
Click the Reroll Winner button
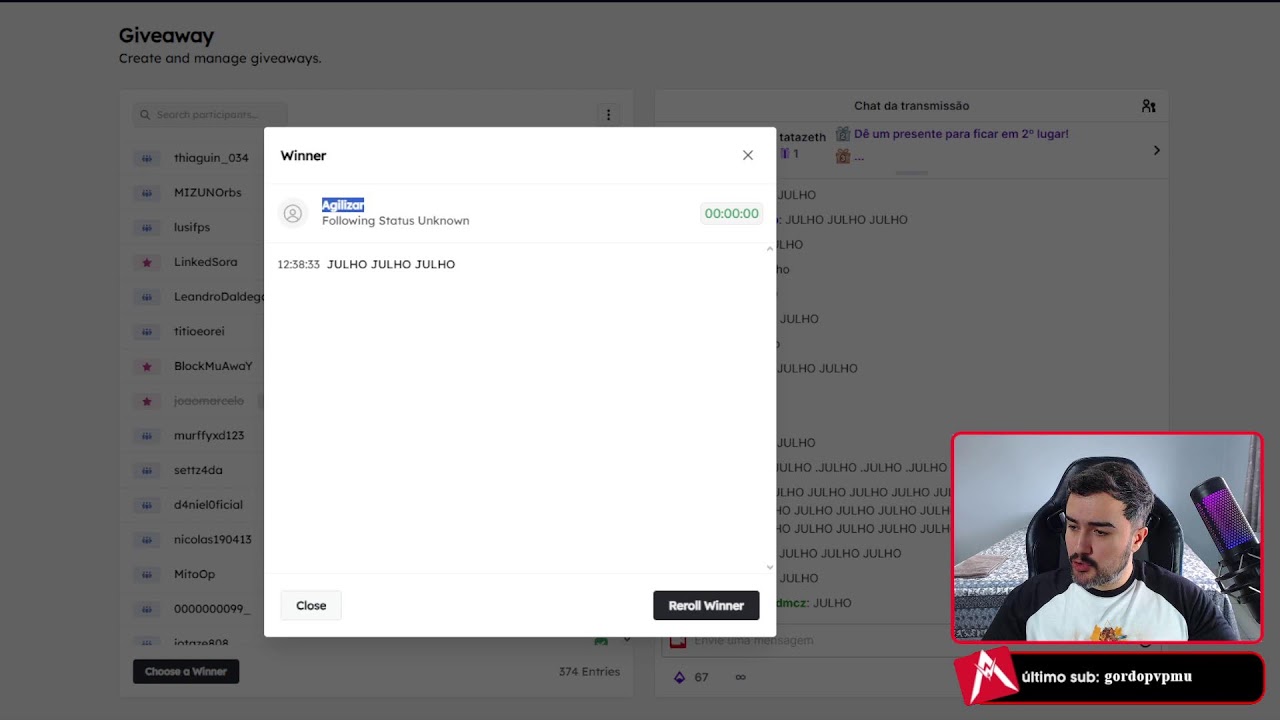point(706,605)
